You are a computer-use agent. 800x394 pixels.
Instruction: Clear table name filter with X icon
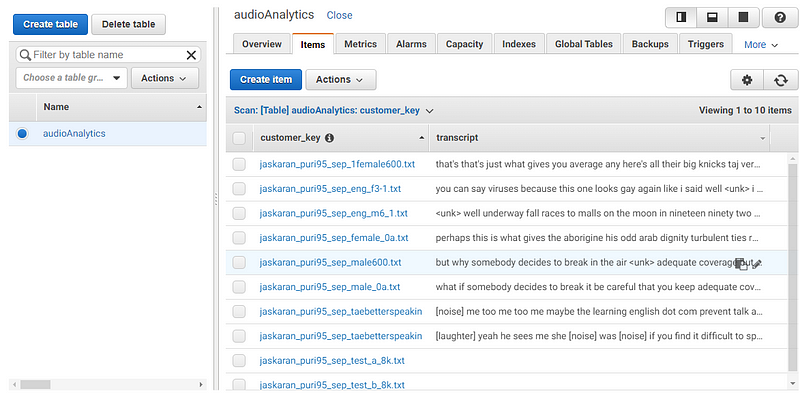click(x=191, y=55)
